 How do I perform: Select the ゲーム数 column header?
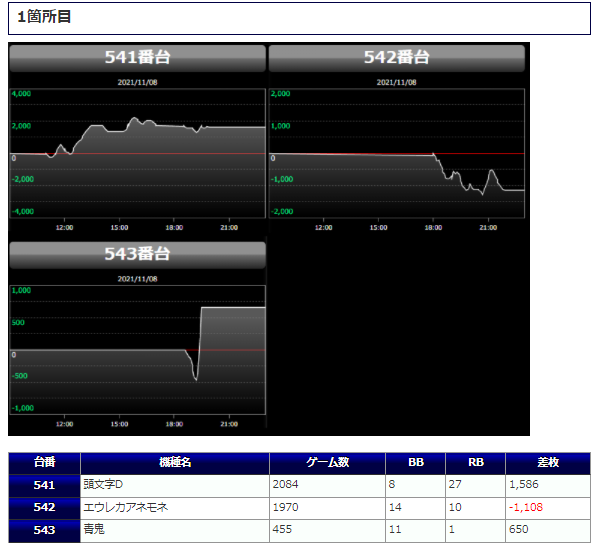pos(328,463)
